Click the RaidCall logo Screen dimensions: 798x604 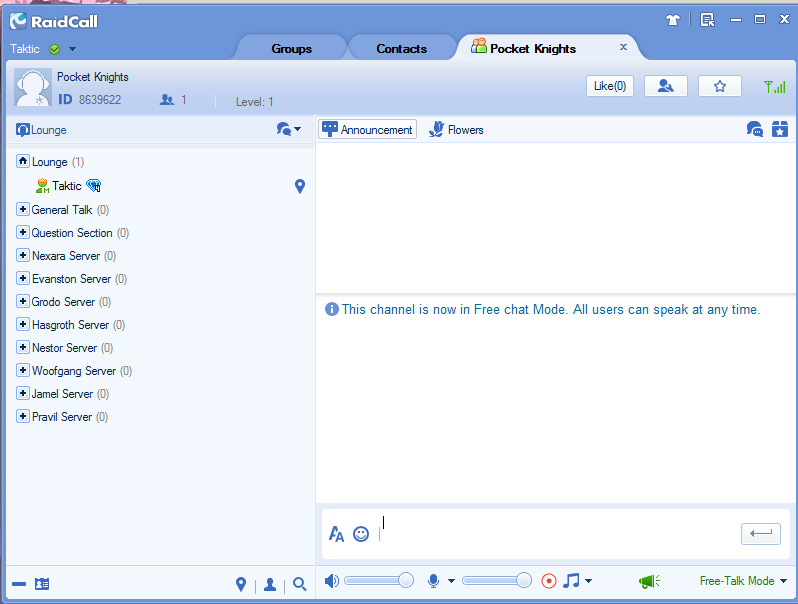click(x=54, y=21)
